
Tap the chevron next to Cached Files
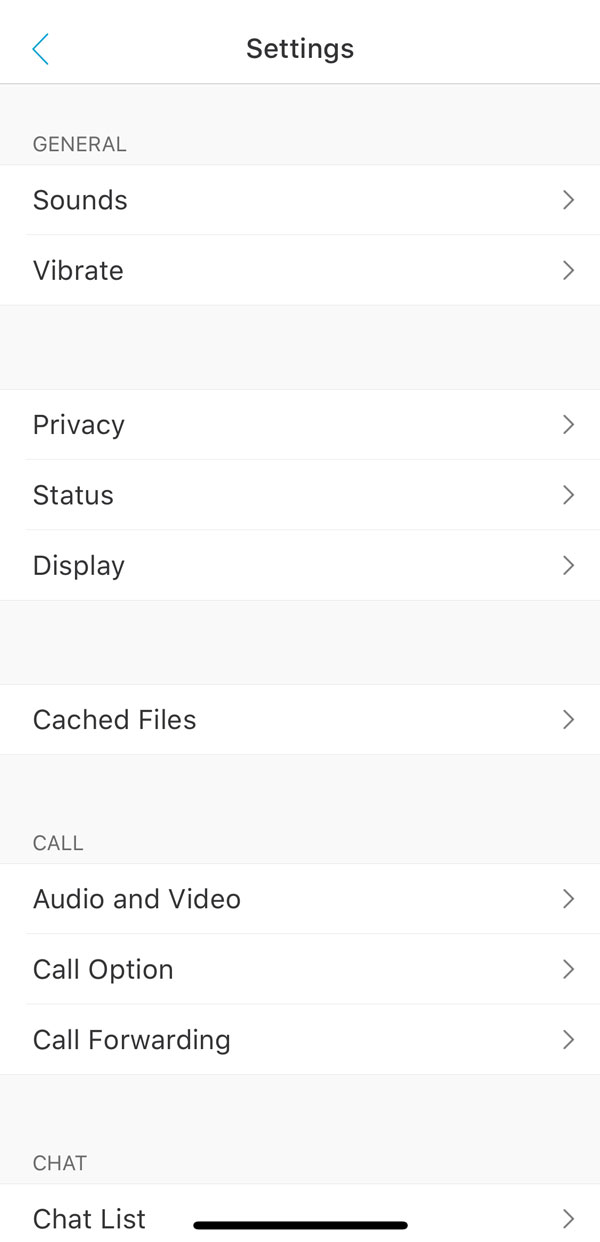coord(568,719)
